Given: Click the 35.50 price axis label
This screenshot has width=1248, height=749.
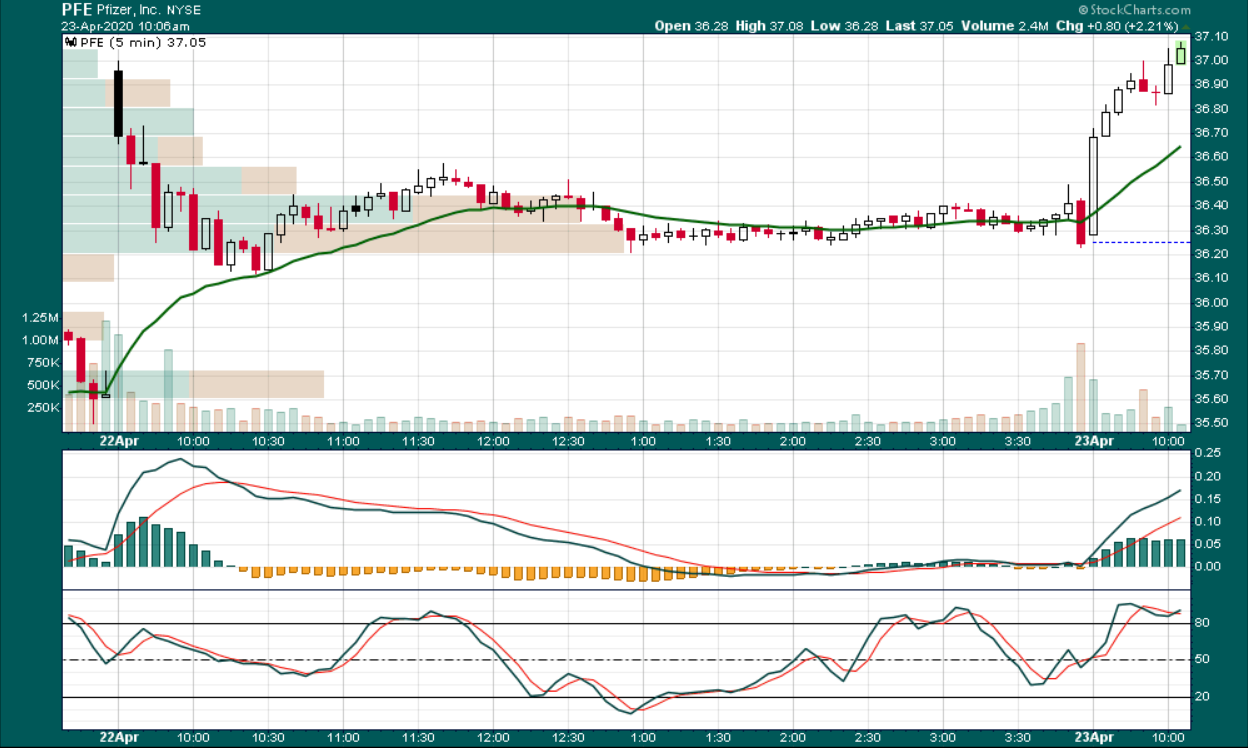Looking at the screenshot, I should [x=1211, y=423].
